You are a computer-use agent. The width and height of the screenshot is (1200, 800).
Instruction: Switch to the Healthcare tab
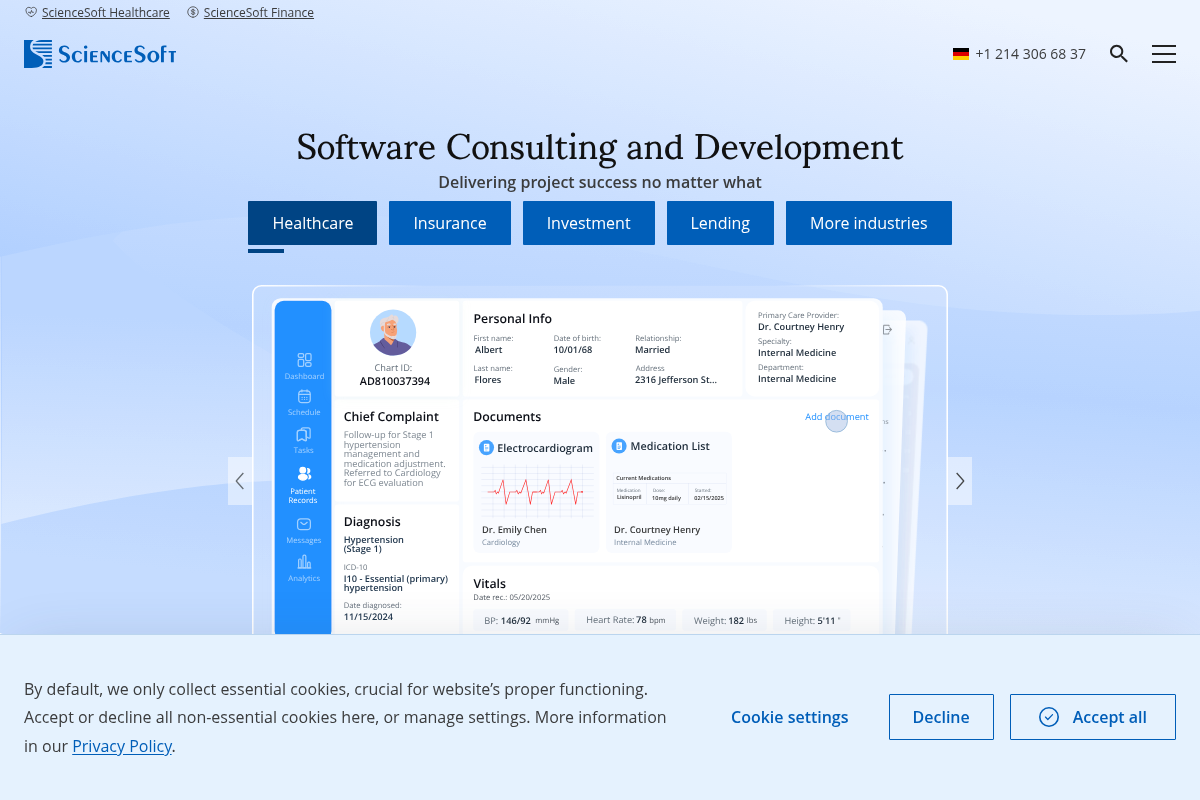tap(312, 223)
